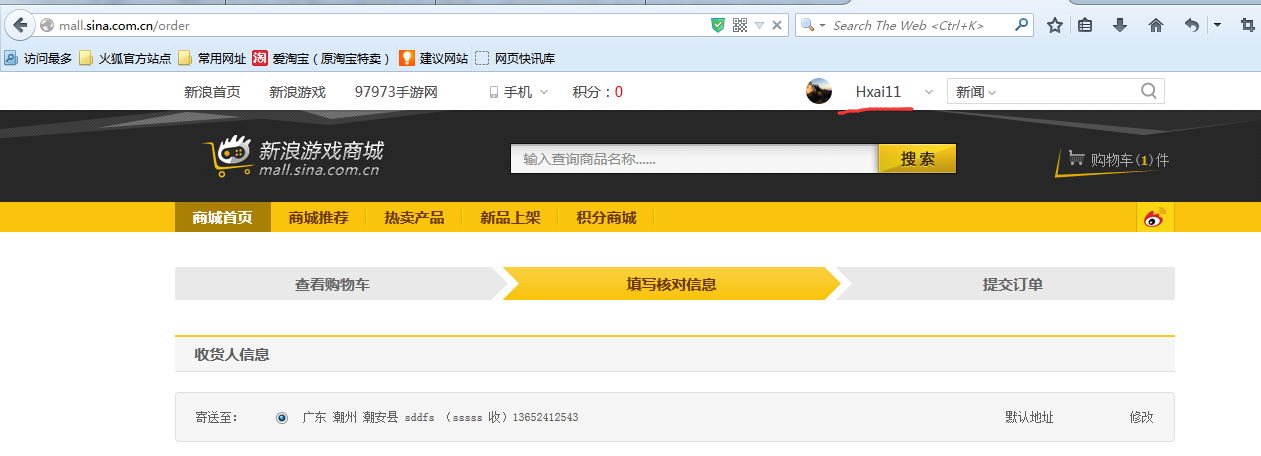Open the 97973手游网 link
The width and height of the screenshot is (1261, 456).
click(396, 92)
